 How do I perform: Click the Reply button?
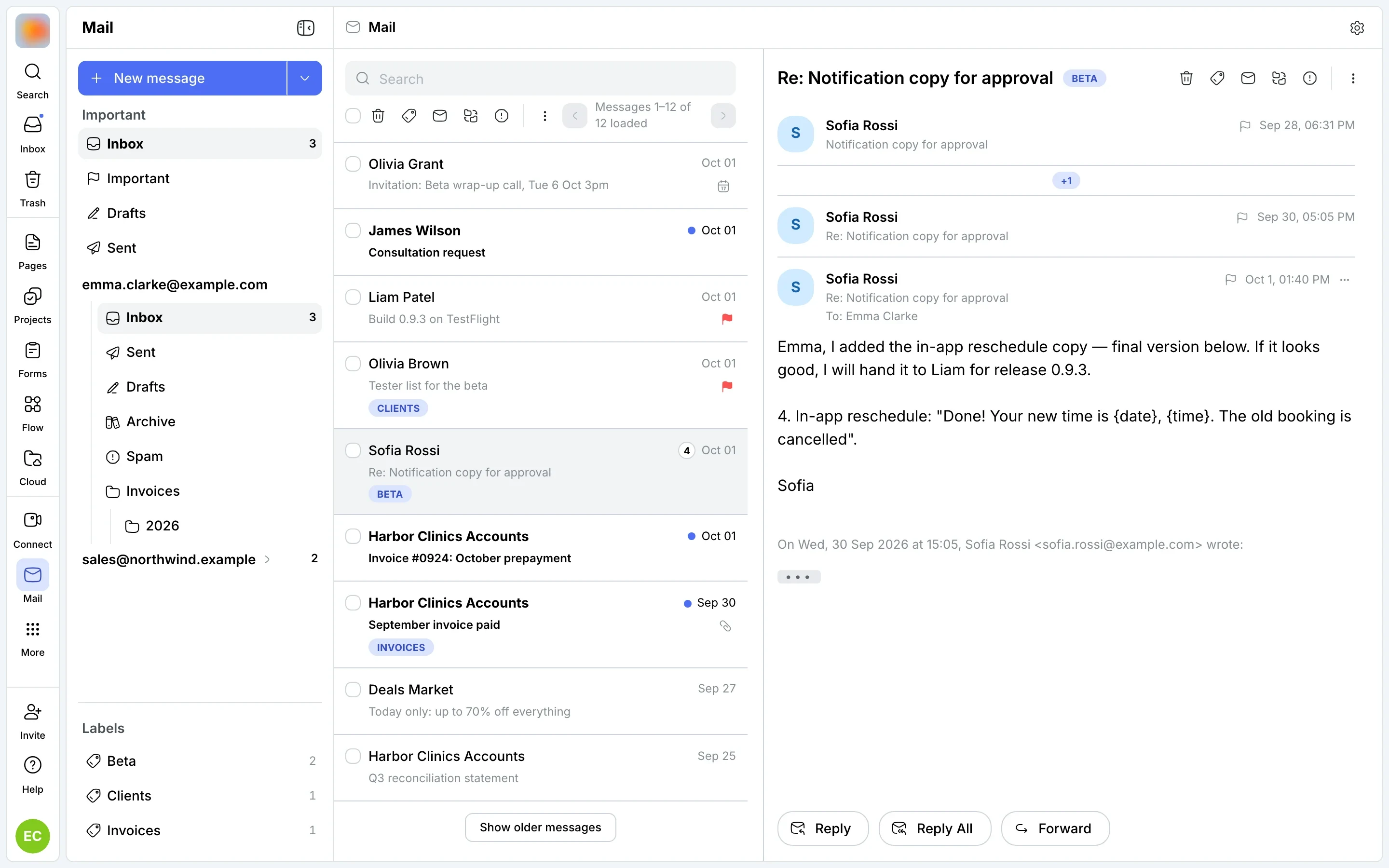(822, 828)
